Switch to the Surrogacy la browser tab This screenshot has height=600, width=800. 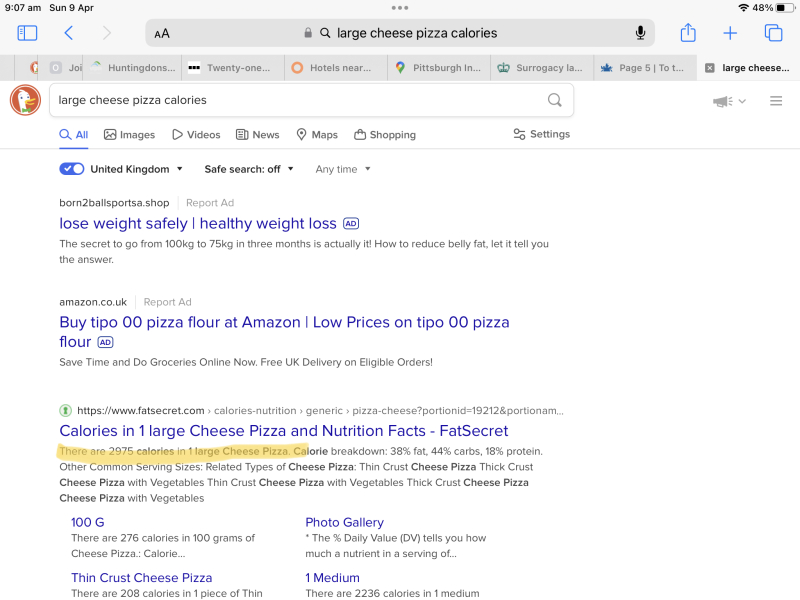[542, 68]
